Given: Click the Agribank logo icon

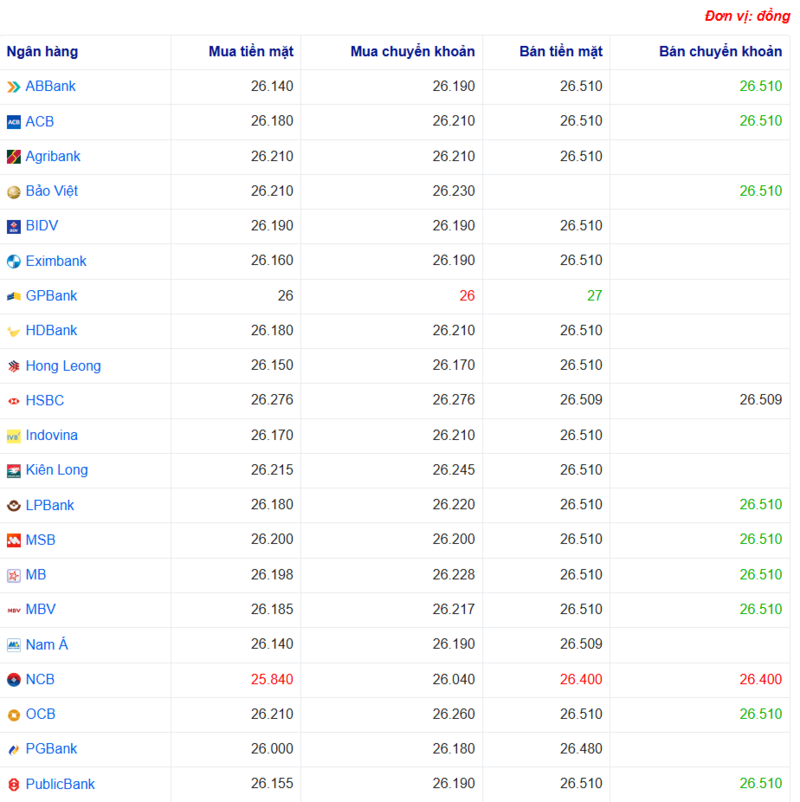Looking at the screenshot, I should (14, 157).
